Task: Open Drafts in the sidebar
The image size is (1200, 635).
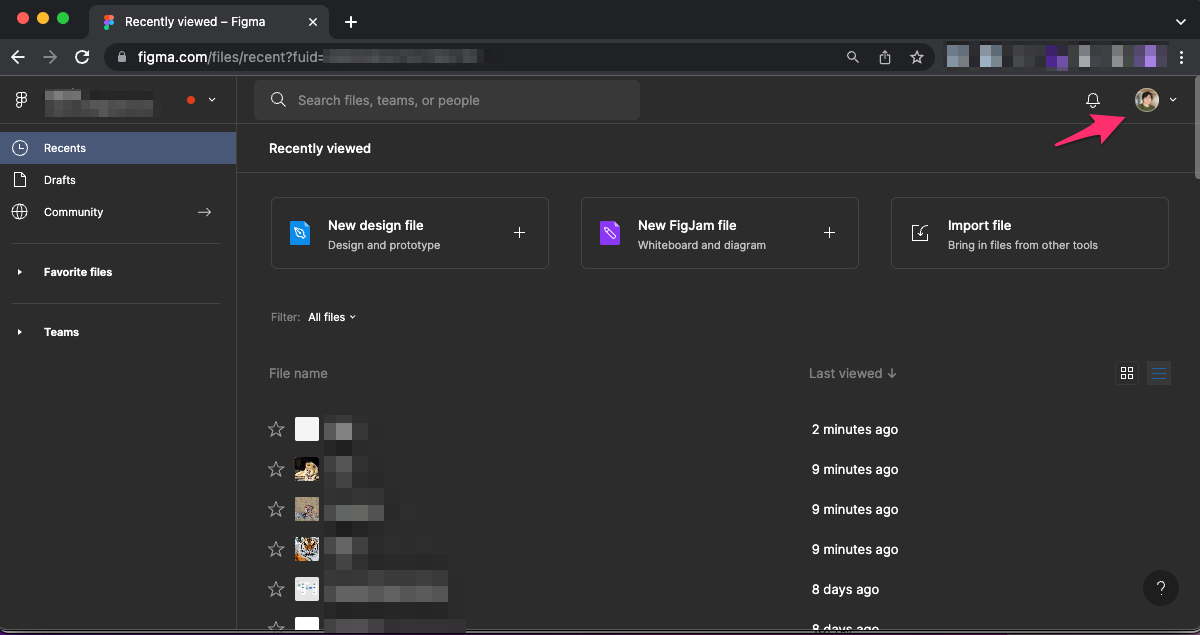Action: click(60, 180)
